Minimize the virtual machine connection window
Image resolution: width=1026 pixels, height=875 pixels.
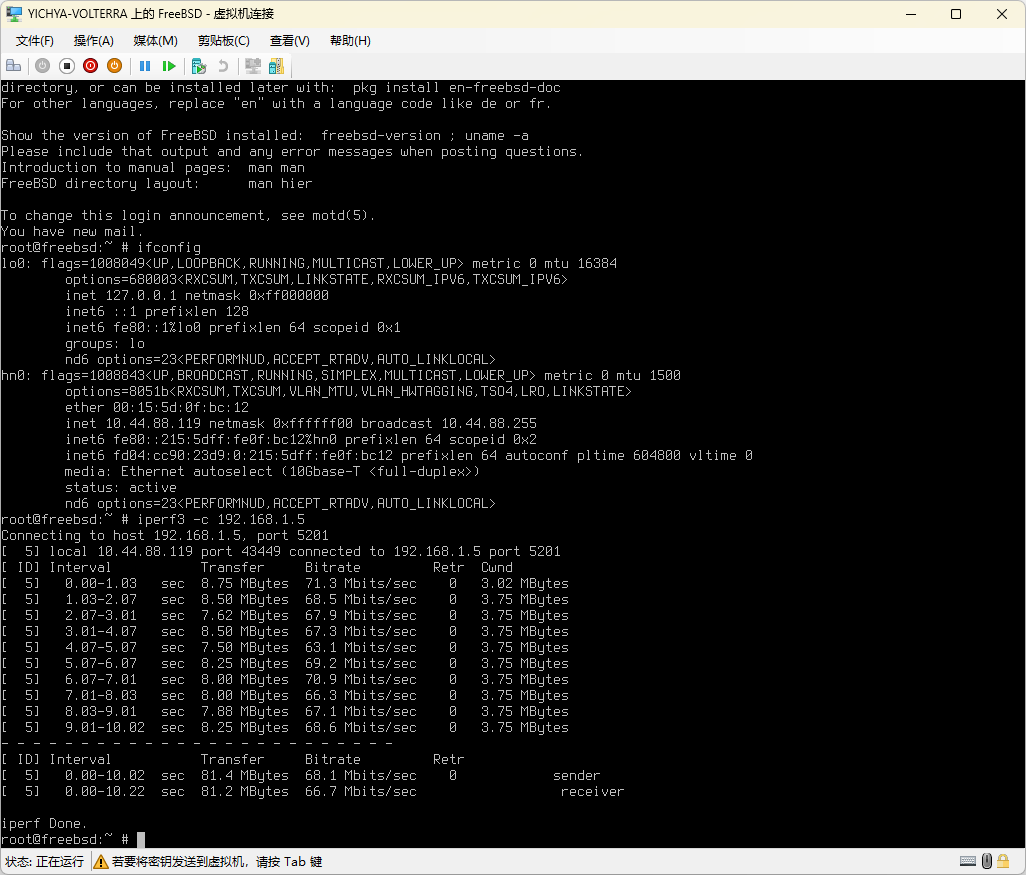tap(911, 14)
